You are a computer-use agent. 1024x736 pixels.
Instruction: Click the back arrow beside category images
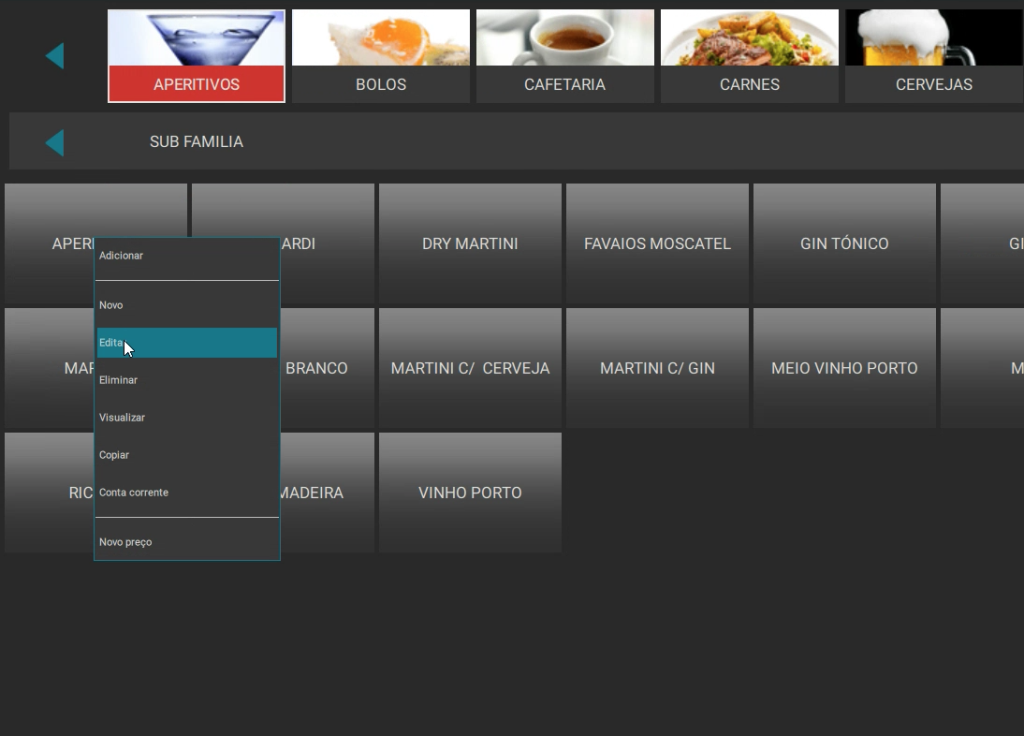click(55, 56)
